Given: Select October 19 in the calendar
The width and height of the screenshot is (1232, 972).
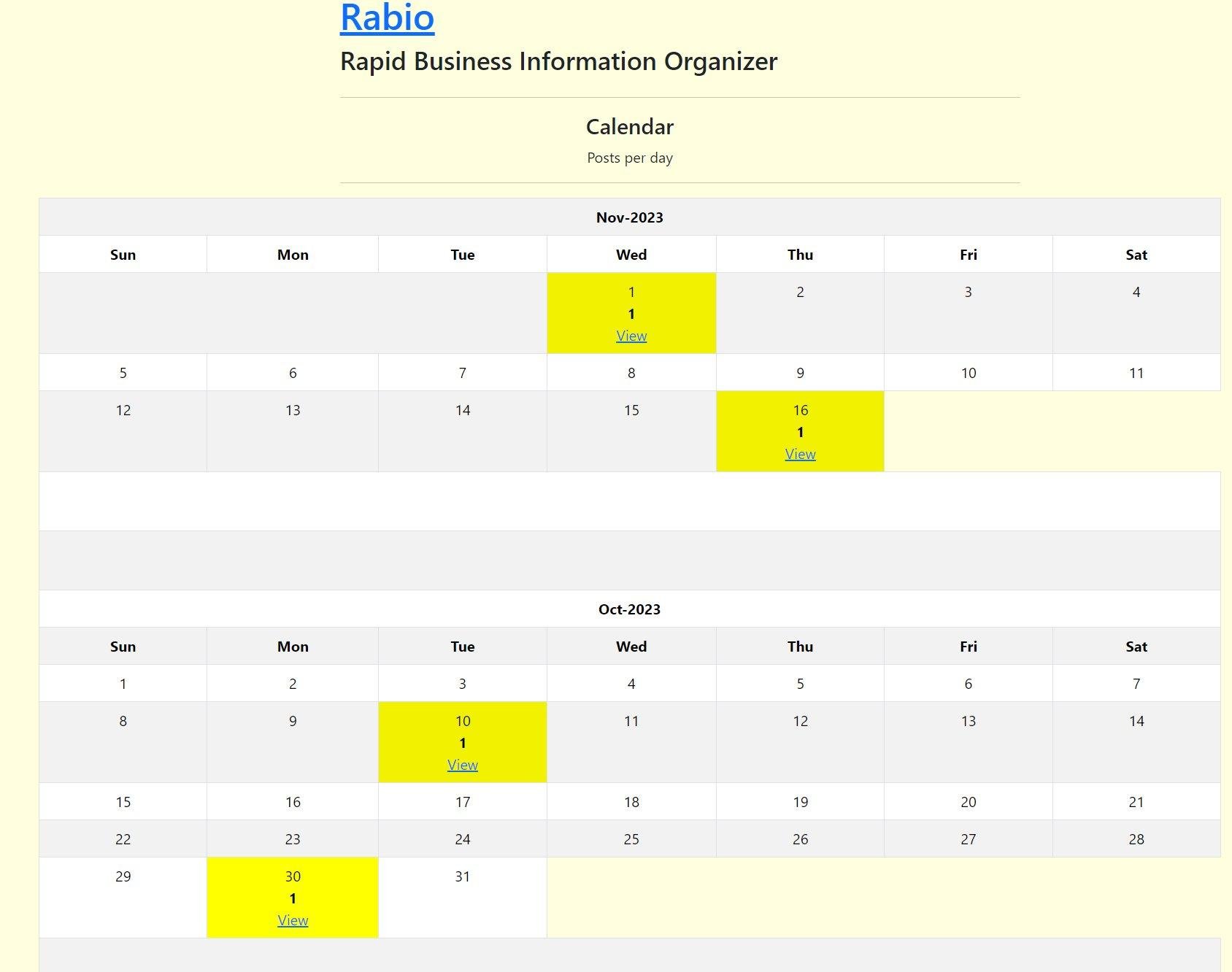Looking at the screenshot, I should [800, 802].
